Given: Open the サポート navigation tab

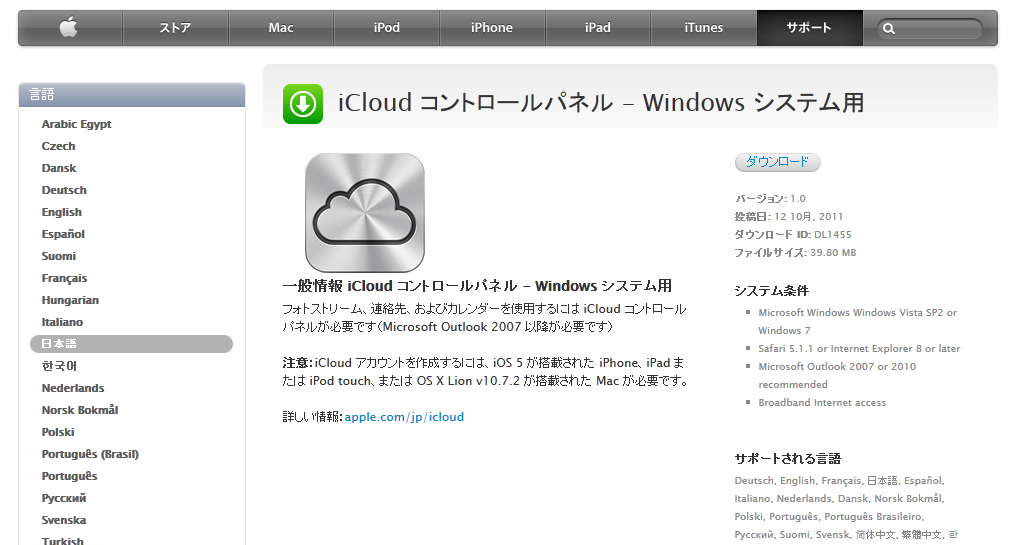Looking at the screenshot, I should pos(809,28).
